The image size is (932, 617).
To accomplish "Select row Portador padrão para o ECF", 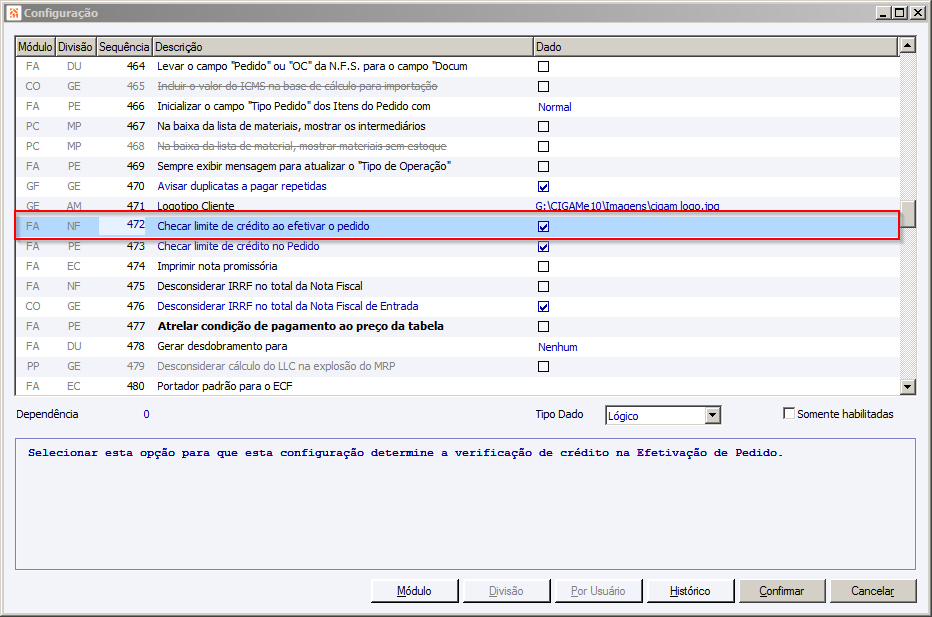I will click(457, 386).
